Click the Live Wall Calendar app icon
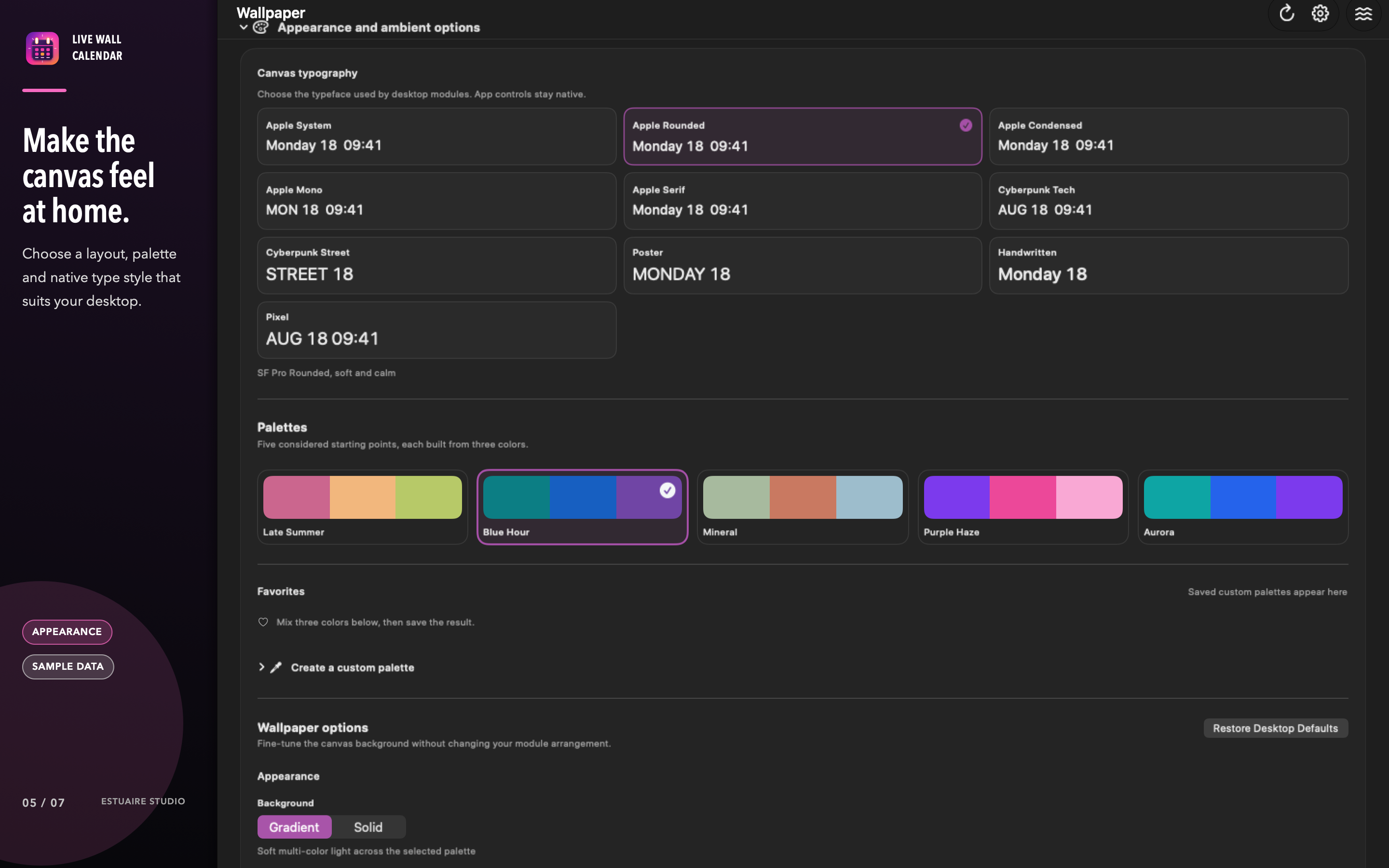The width and height of the screenshot is (1389, 868). 42,48
